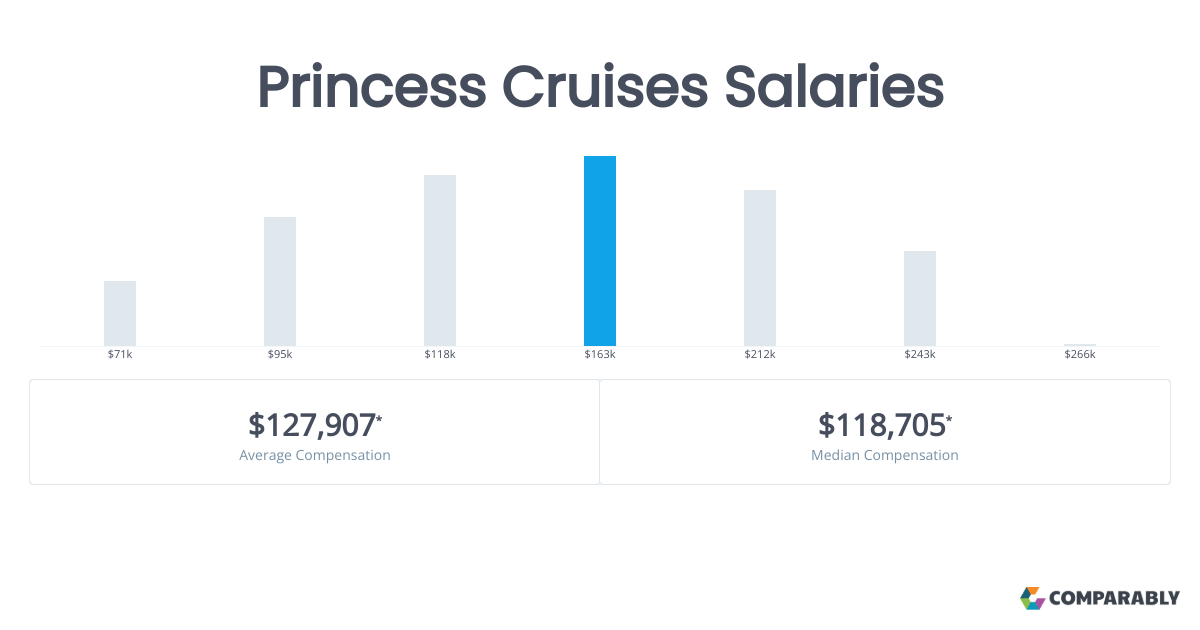Select the highlighted blue $163k bar

tap(600, 251)
